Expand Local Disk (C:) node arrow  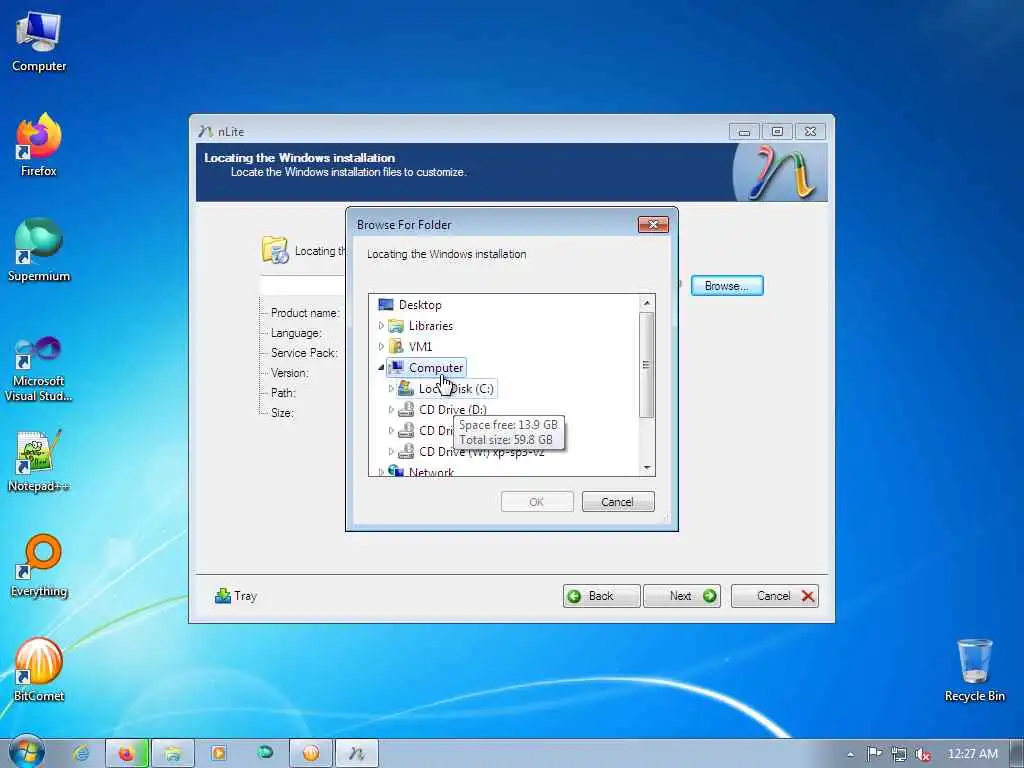[391, 389]
